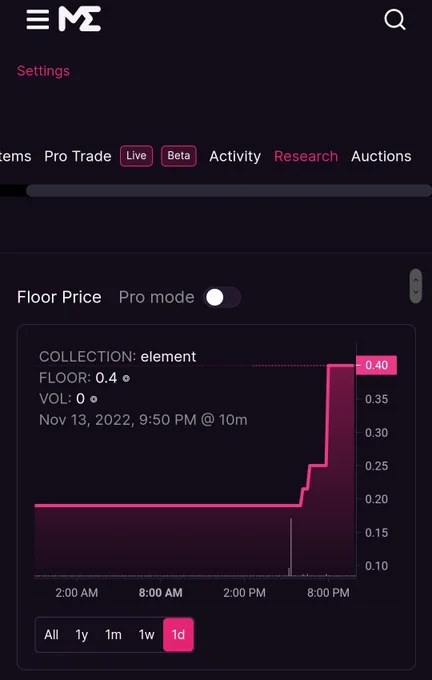Image resolution: width=432 pixels, height=680 pixels.
Task: Click the Magic Eden logo
Action: click(x=80, y=19)
